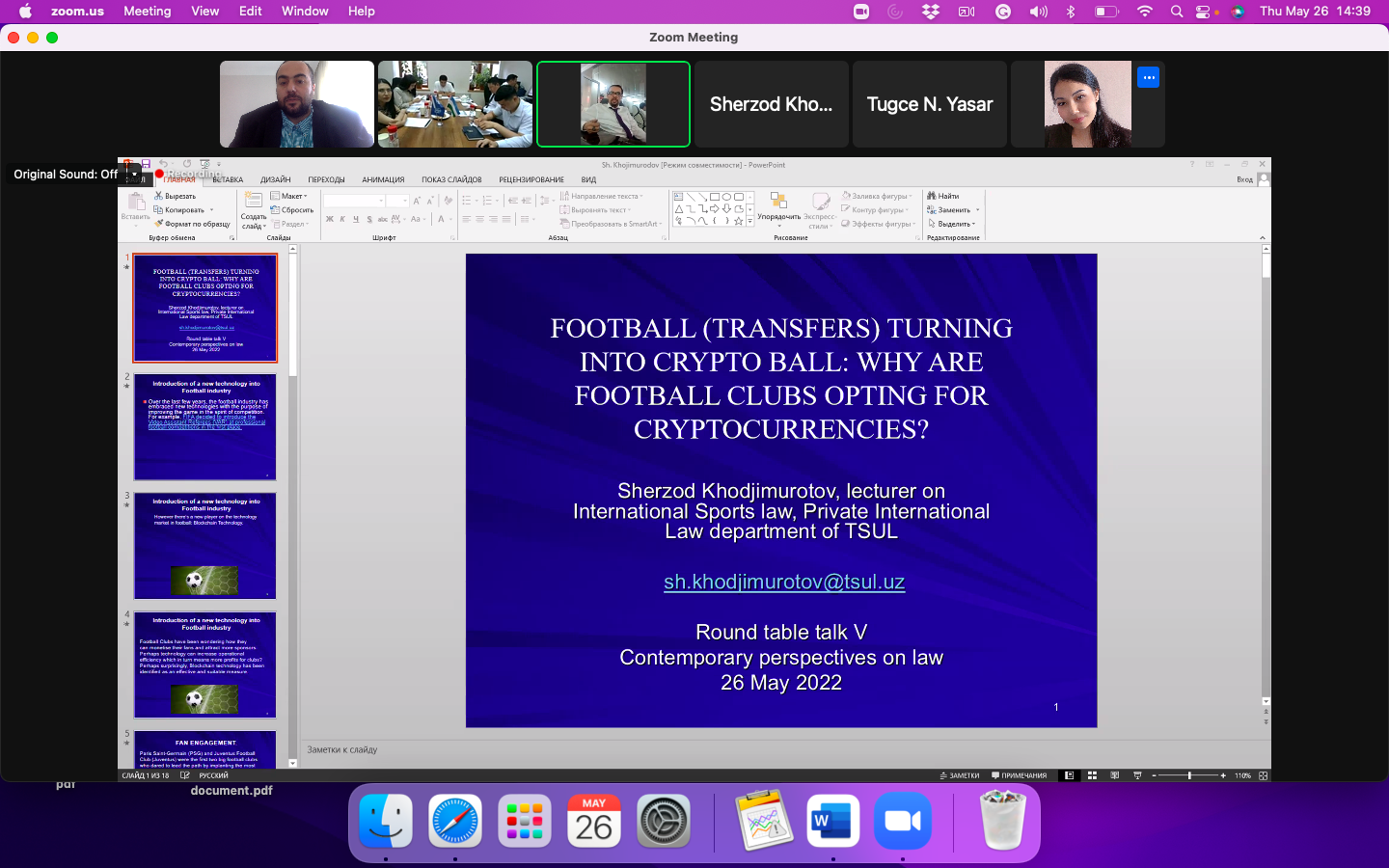Open the Макет (Layout) dropdown
1389x868 pixels.
pyautogui.click(x=294, y=196)
